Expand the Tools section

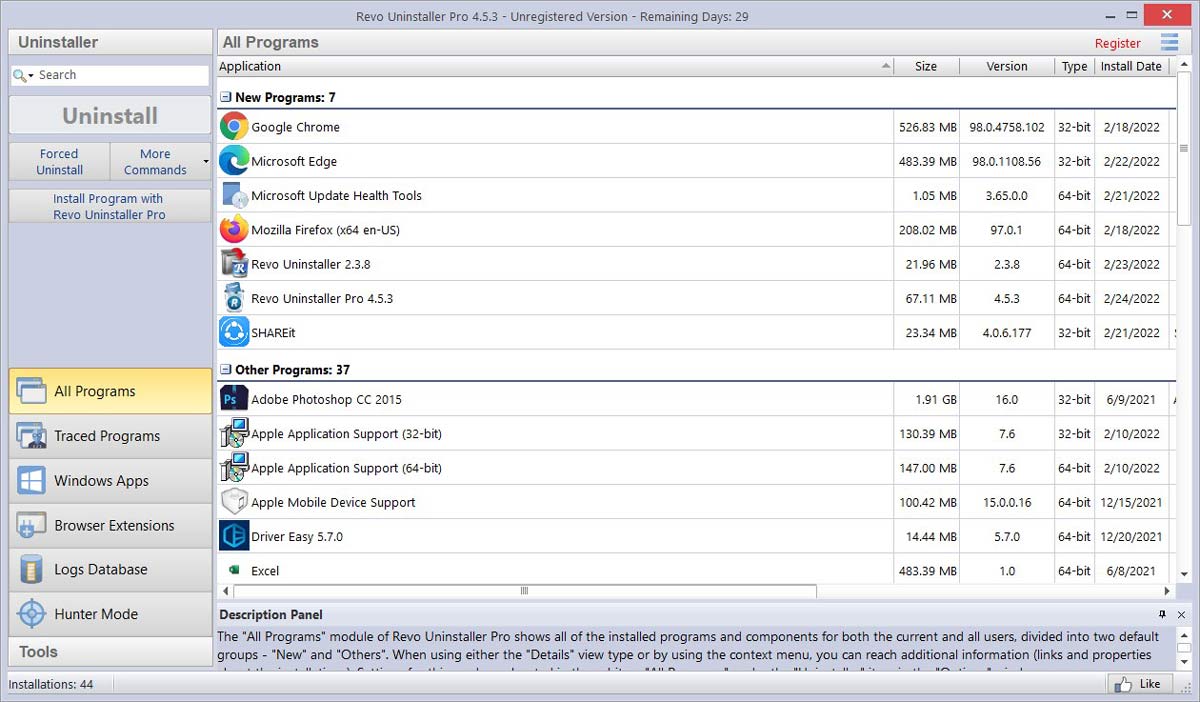[x=110, y=652]
